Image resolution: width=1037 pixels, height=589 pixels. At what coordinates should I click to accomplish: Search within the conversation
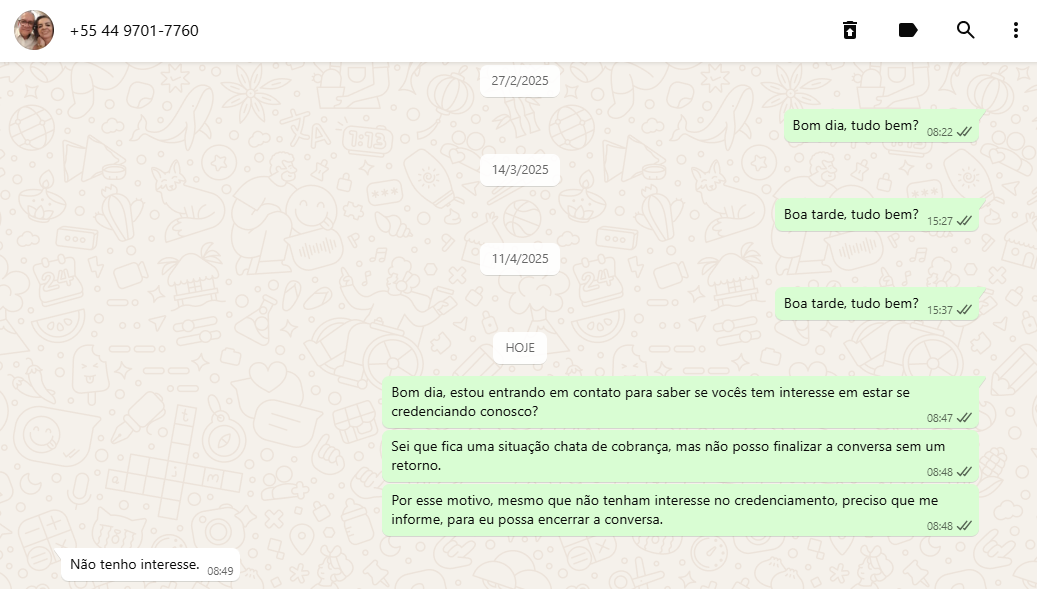coord(966,30)
